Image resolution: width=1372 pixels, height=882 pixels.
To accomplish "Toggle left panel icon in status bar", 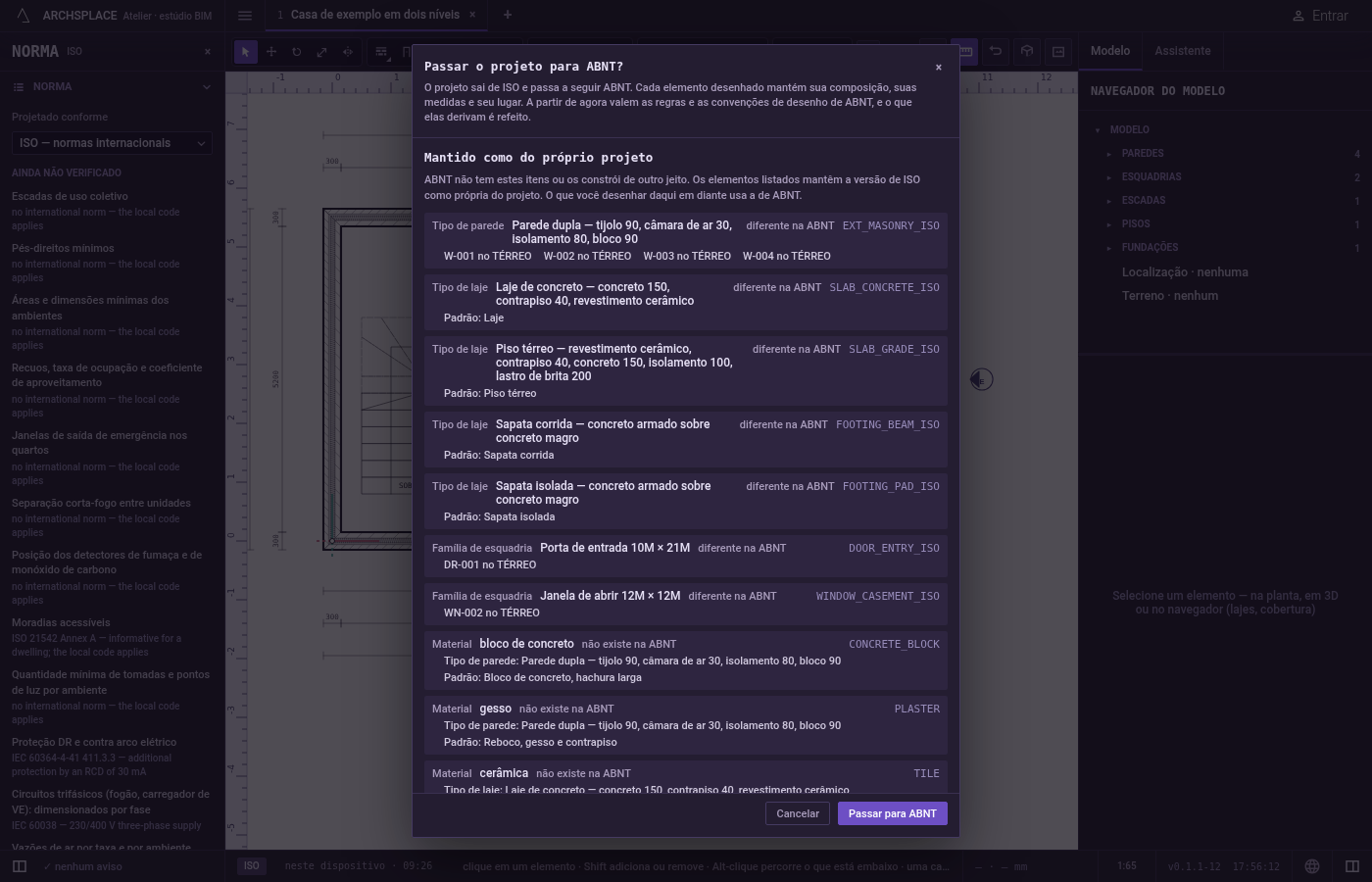I will pos(20,866).
